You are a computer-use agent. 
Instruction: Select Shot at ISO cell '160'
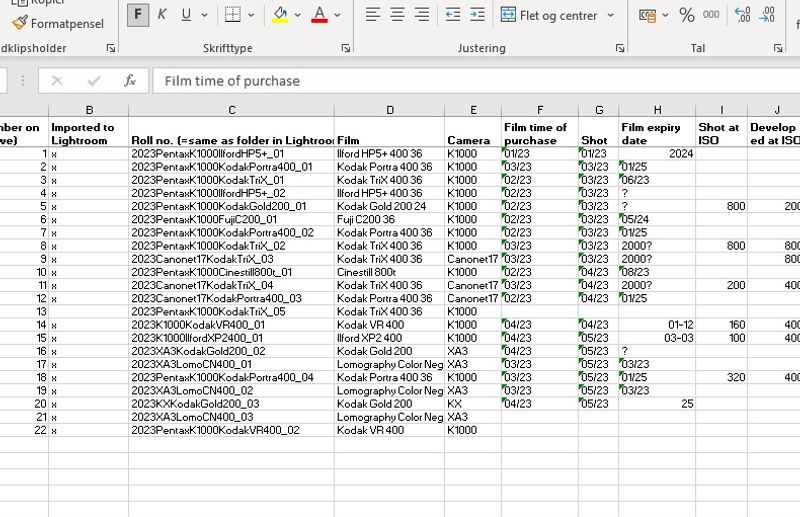click(721, 325)
